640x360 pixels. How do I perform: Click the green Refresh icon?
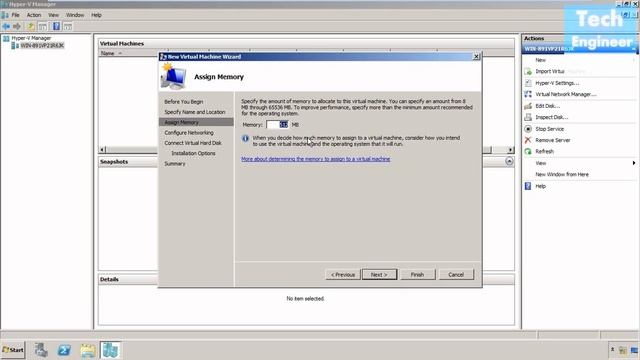[x=528, y=151]
